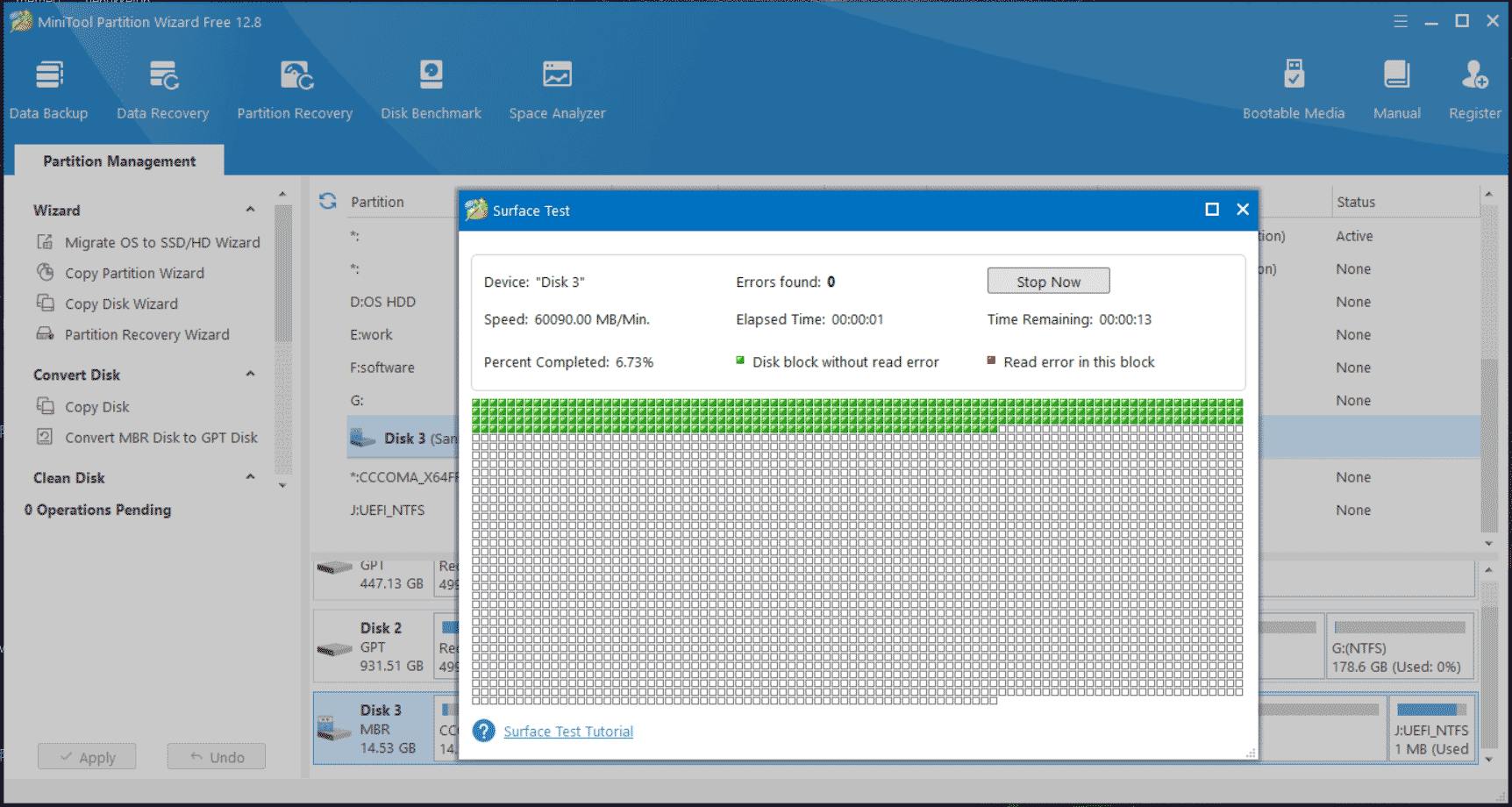Click the partition list scroll-down arrow
This screenshot has height=807, width=1512.
pyautogui.click(x=1488, y=543)
